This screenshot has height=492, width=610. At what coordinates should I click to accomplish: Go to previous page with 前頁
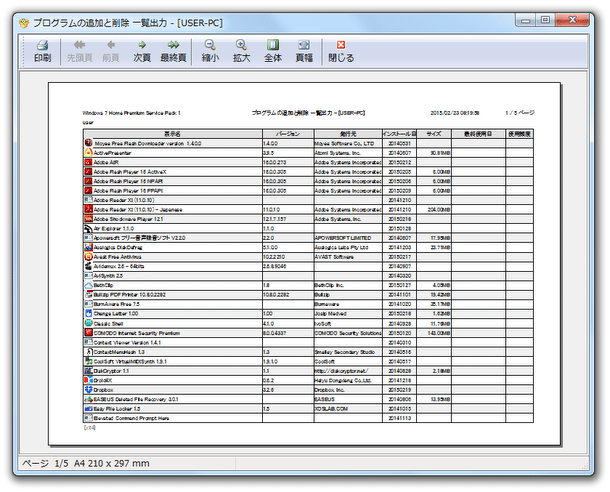[x=110, y=51]
